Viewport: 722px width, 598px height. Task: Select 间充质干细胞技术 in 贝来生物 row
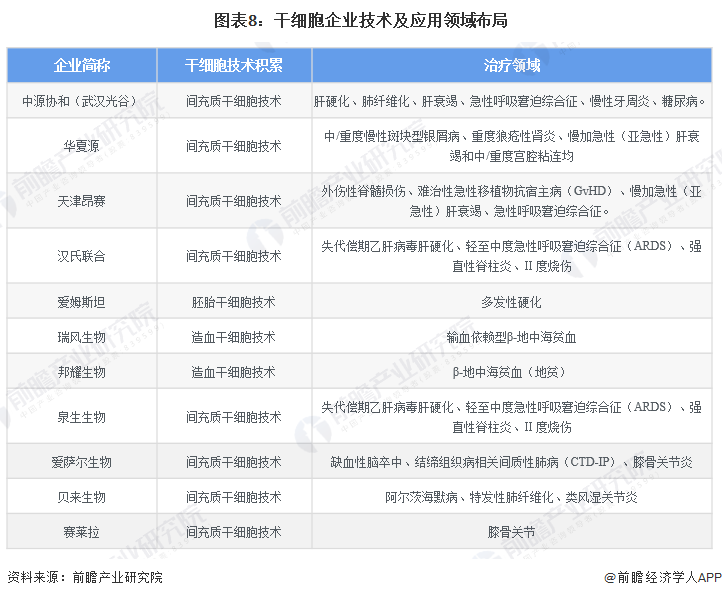pyautogui.click(x=234, y=497)
